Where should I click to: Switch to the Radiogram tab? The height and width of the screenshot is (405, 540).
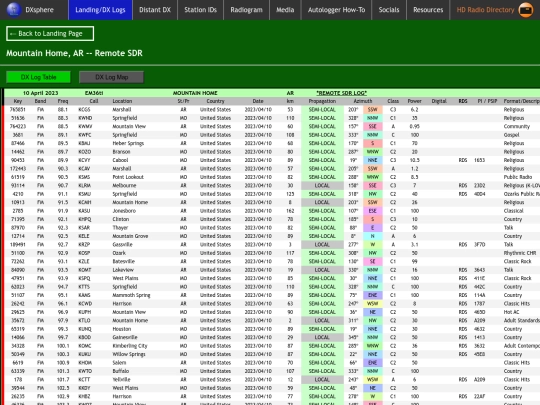[246, 10]
